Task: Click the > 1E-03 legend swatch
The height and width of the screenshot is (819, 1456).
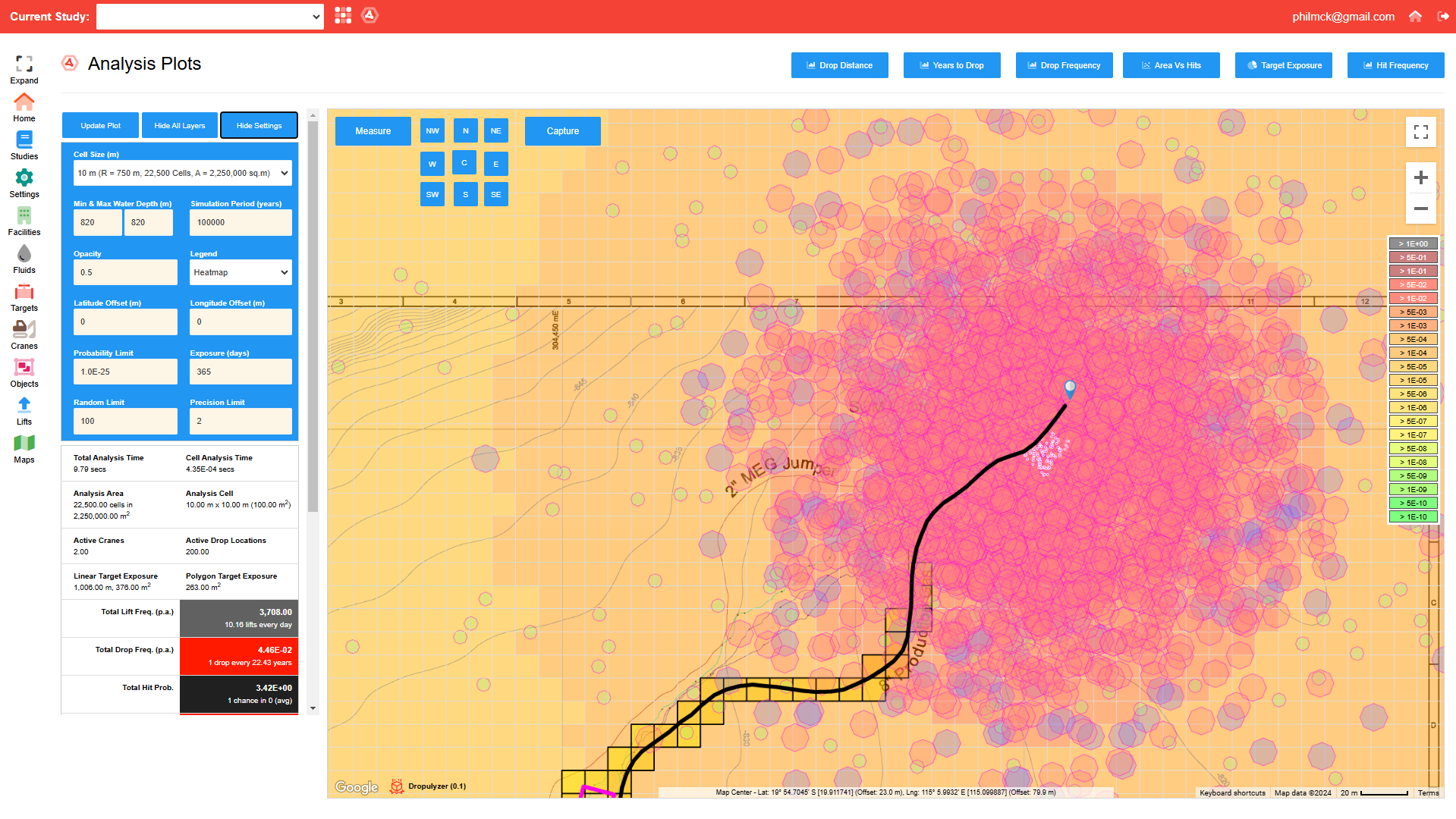Action: (x=1414, y=326)
